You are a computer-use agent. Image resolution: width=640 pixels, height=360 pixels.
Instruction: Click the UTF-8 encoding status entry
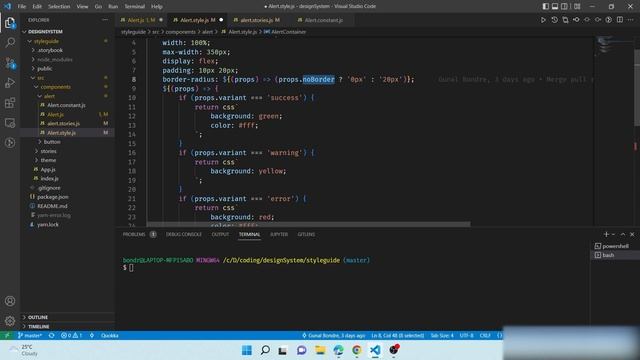click(x=467, y=336)
